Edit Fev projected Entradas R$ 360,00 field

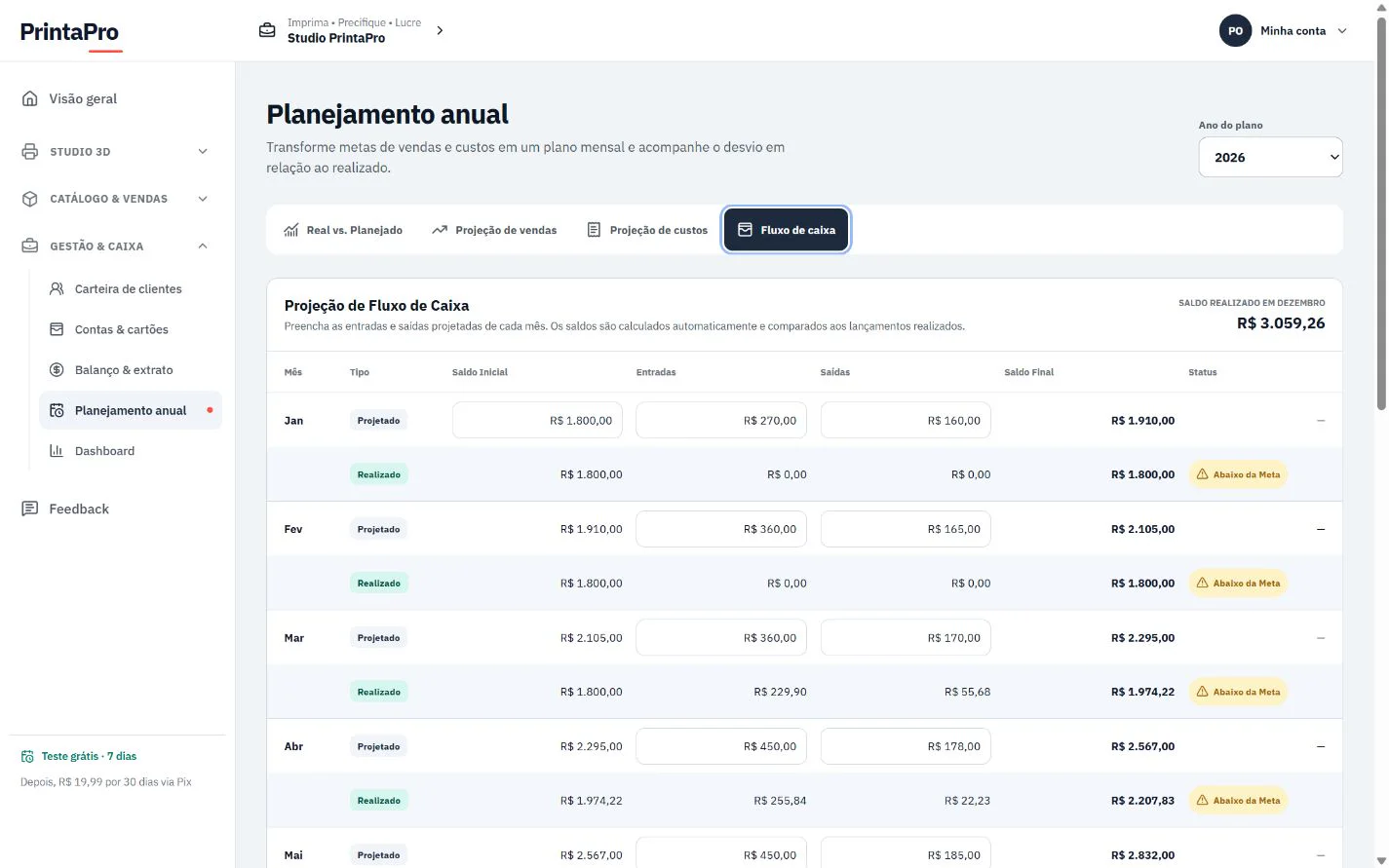click(721, 529)
